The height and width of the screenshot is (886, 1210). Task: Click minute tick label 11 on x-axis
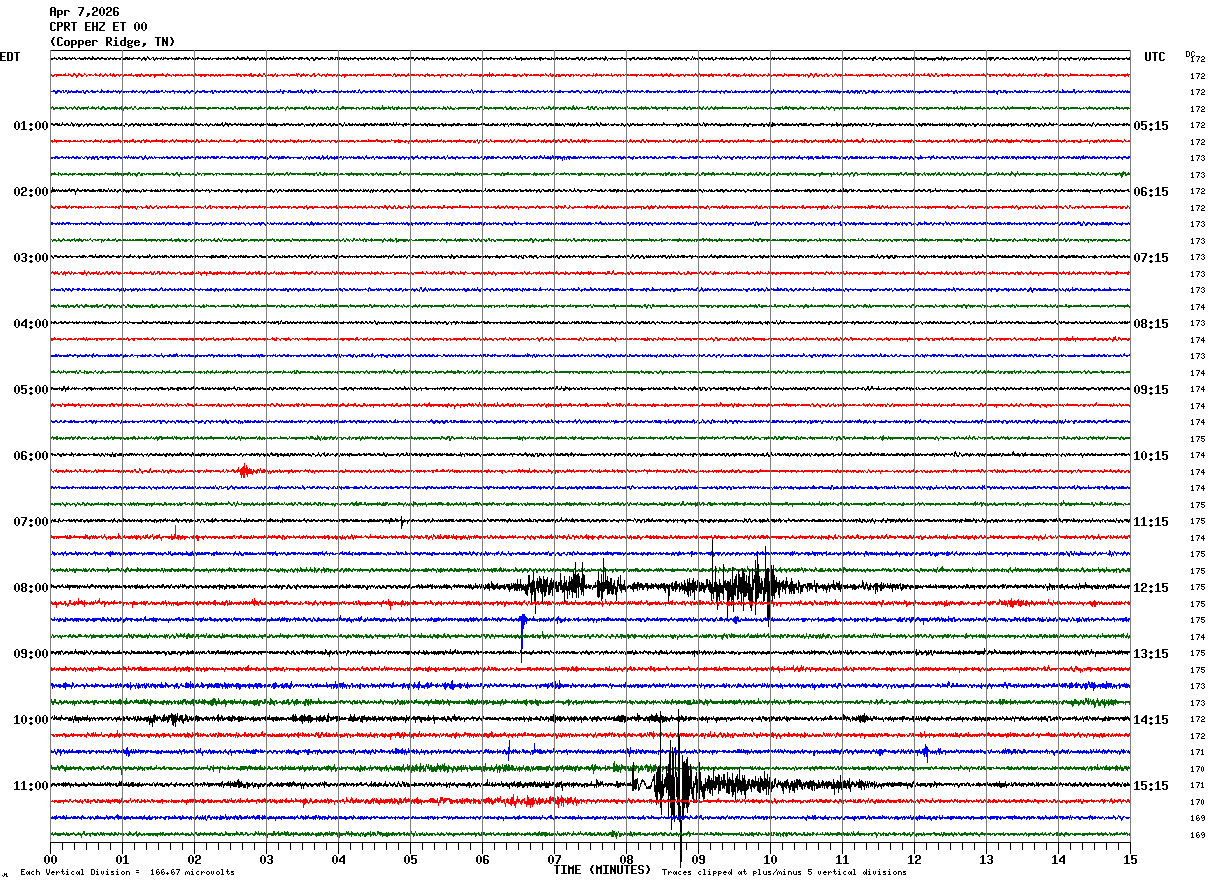tap(842, 859)
